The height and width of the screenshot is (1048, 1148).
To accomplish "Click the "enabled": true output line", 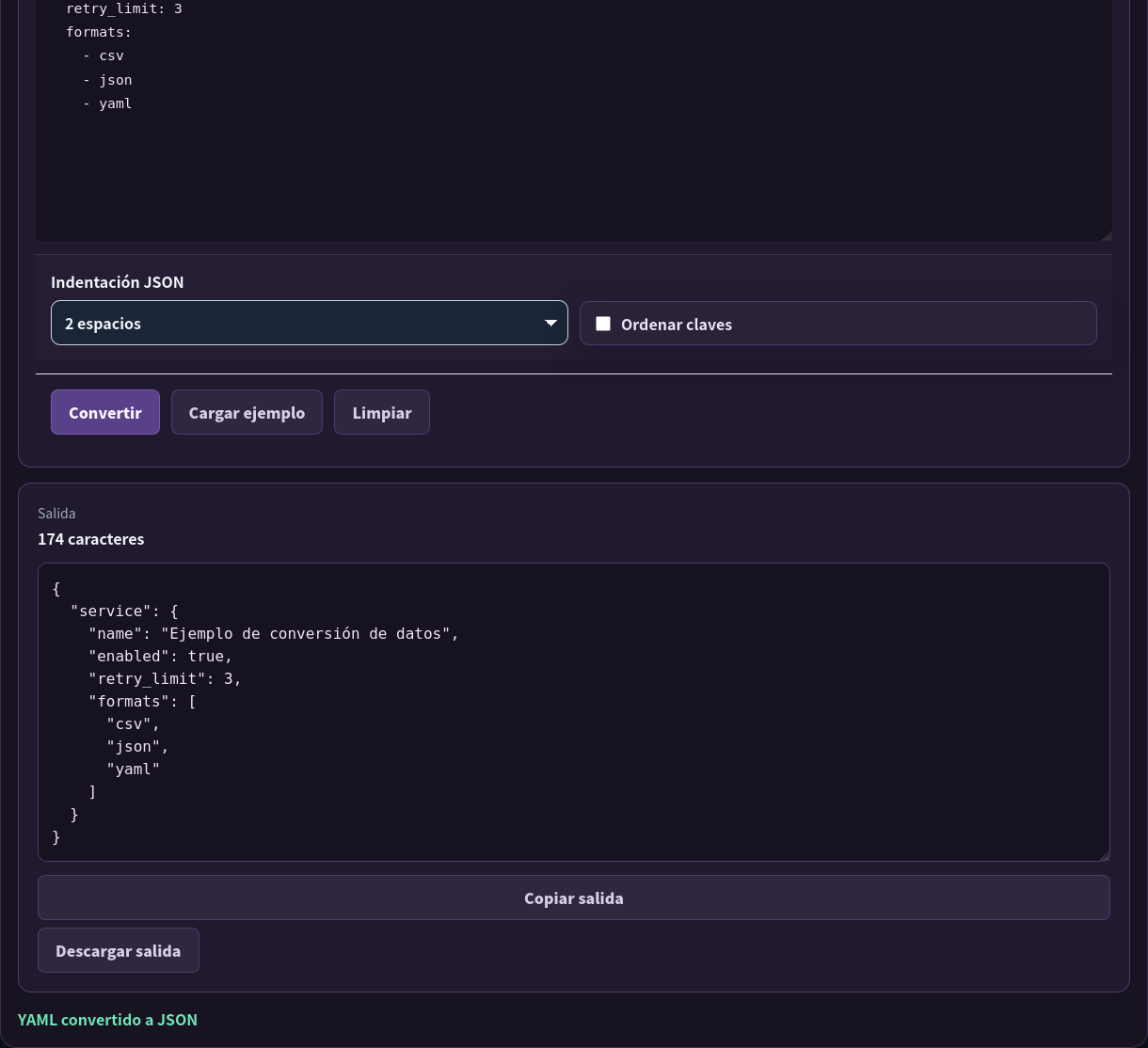I will [x=160, y=656].
